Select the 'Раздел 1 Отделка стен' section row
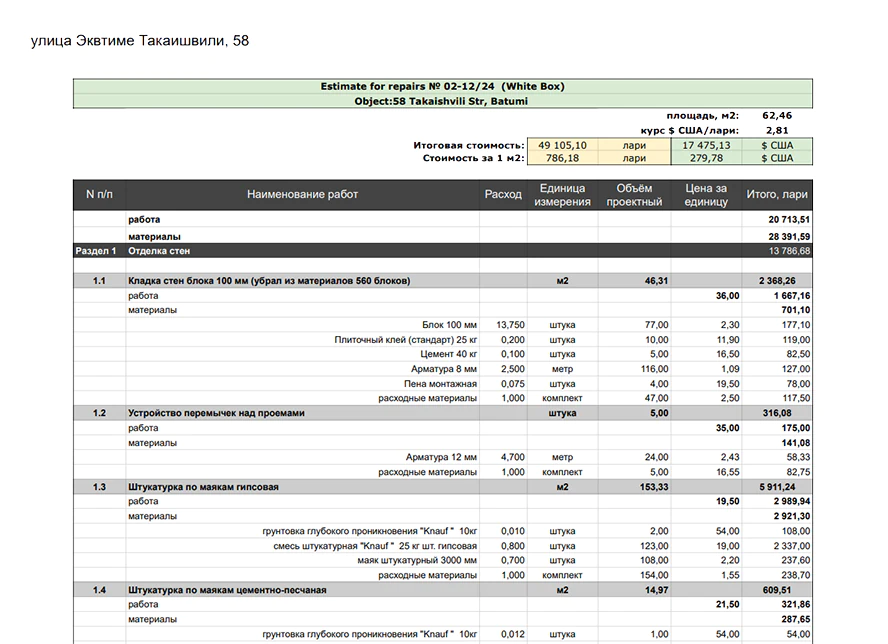Viewport: 888px width, 644px height. 160,251
